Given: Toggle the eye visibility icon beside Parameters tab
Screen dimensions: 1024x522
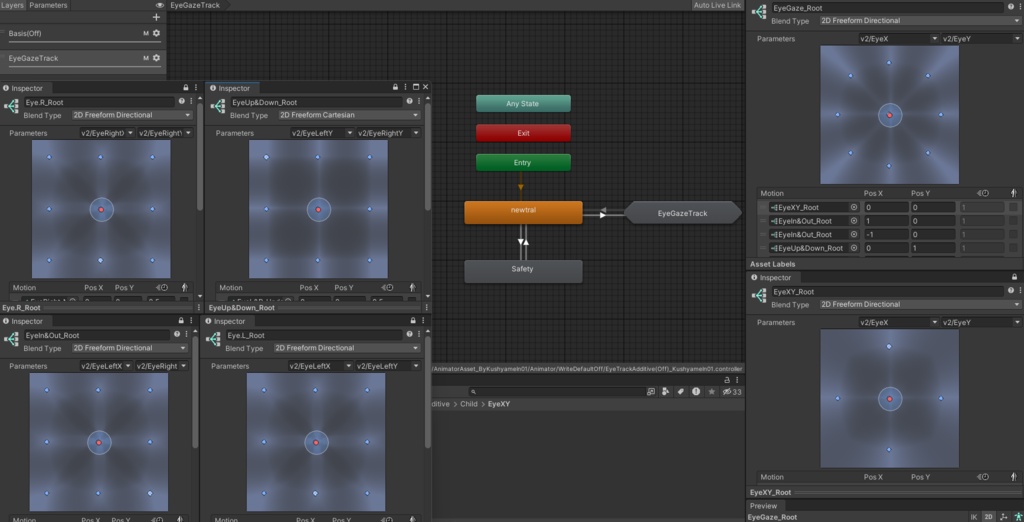Looking at the screenshot, I should tap(159, 5).
